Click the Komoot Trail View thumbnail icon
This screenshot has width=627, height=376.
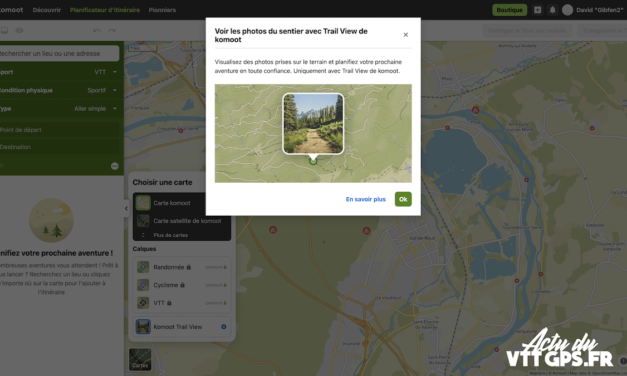[143, 327]
